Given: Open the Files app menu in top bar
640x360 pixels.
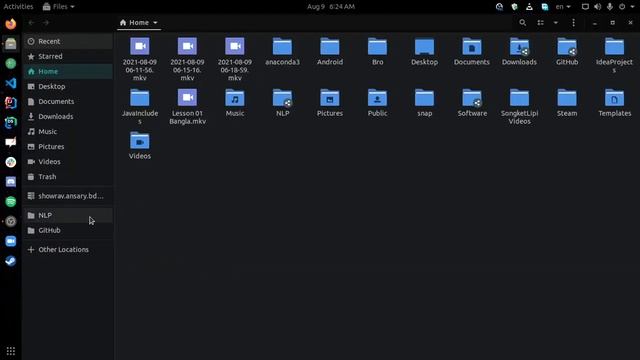Looking at the screenshot, I should [x=59, y=7].
